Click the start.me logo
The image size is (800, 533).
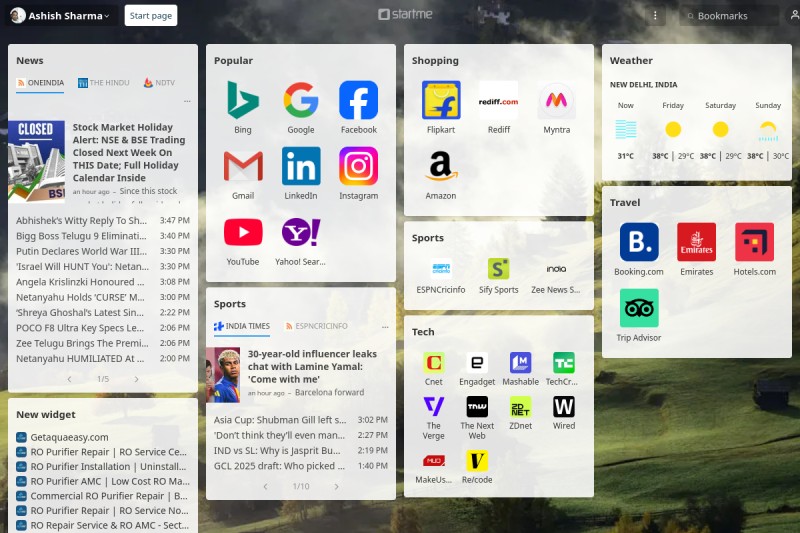pos(405,14)
